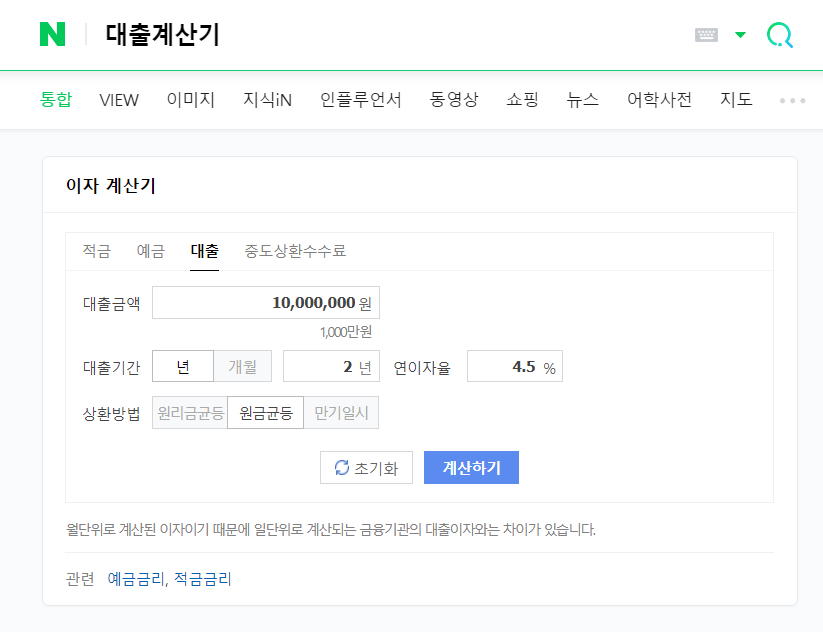Screen dimensions: 823x632
Task: Open the 동영상 tab
Action: 454,99
